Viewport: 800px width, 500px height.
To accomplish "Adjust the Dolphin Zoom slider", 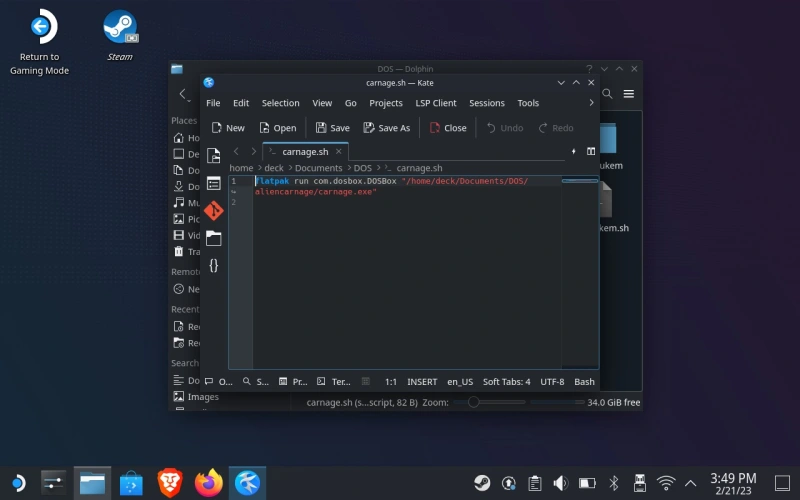I will [474, 402].
